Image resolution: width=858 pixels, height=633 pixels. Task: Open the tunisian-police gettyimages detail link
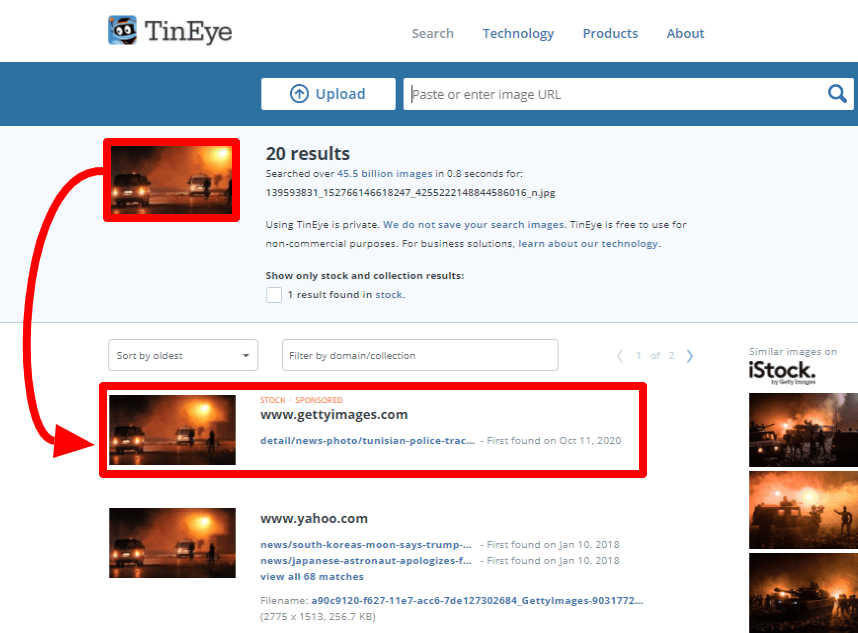tap(367, 440)
